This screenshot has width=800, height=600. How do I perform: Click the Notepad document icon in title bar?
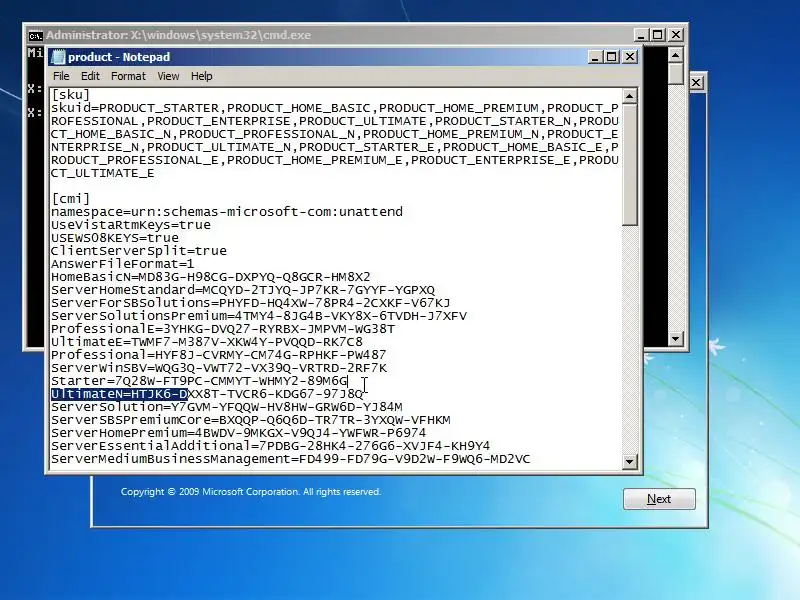pos(58,57)
